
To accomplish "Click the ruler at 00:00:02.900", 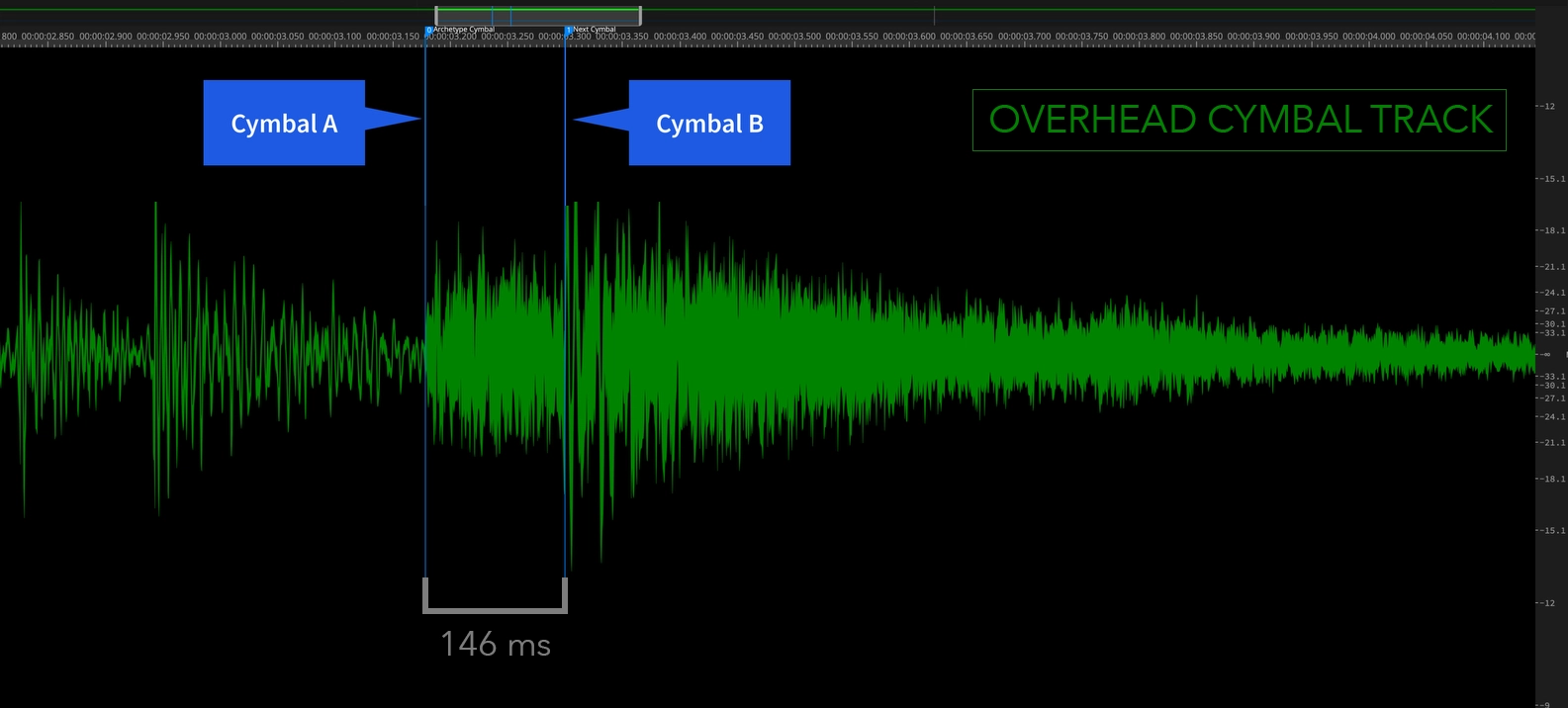I will tap(106, 37).
